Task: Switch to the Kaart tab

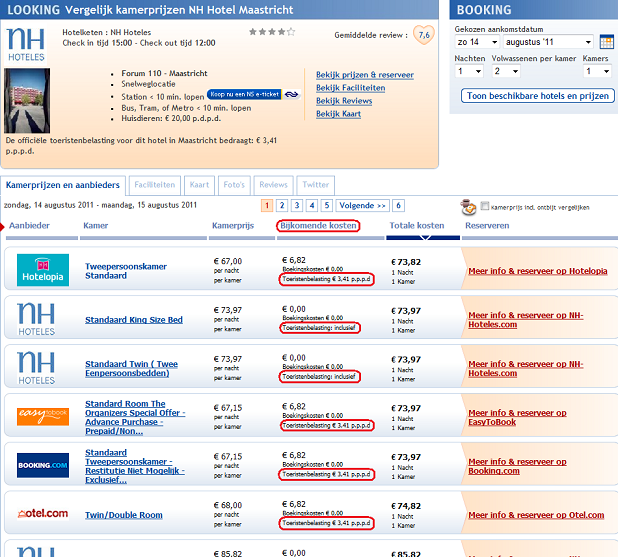Action: coord(199,185)
